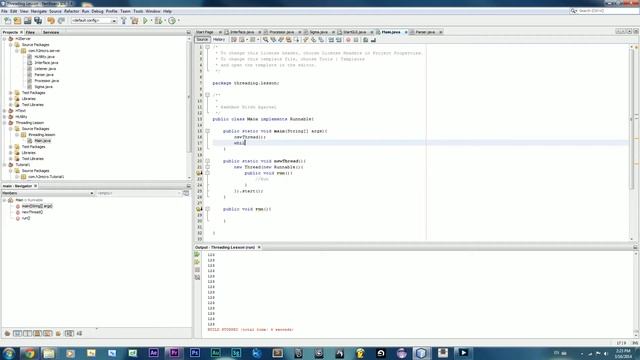Click the Clean and Build icon
The image size is (640, 360).
tap(134, 20)
